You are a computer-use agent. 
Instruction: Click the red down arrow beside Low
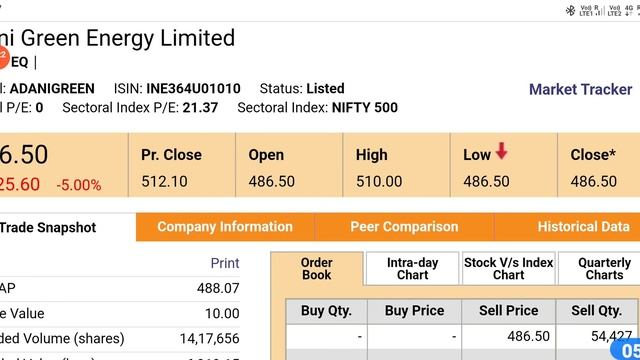pos(501,151)
